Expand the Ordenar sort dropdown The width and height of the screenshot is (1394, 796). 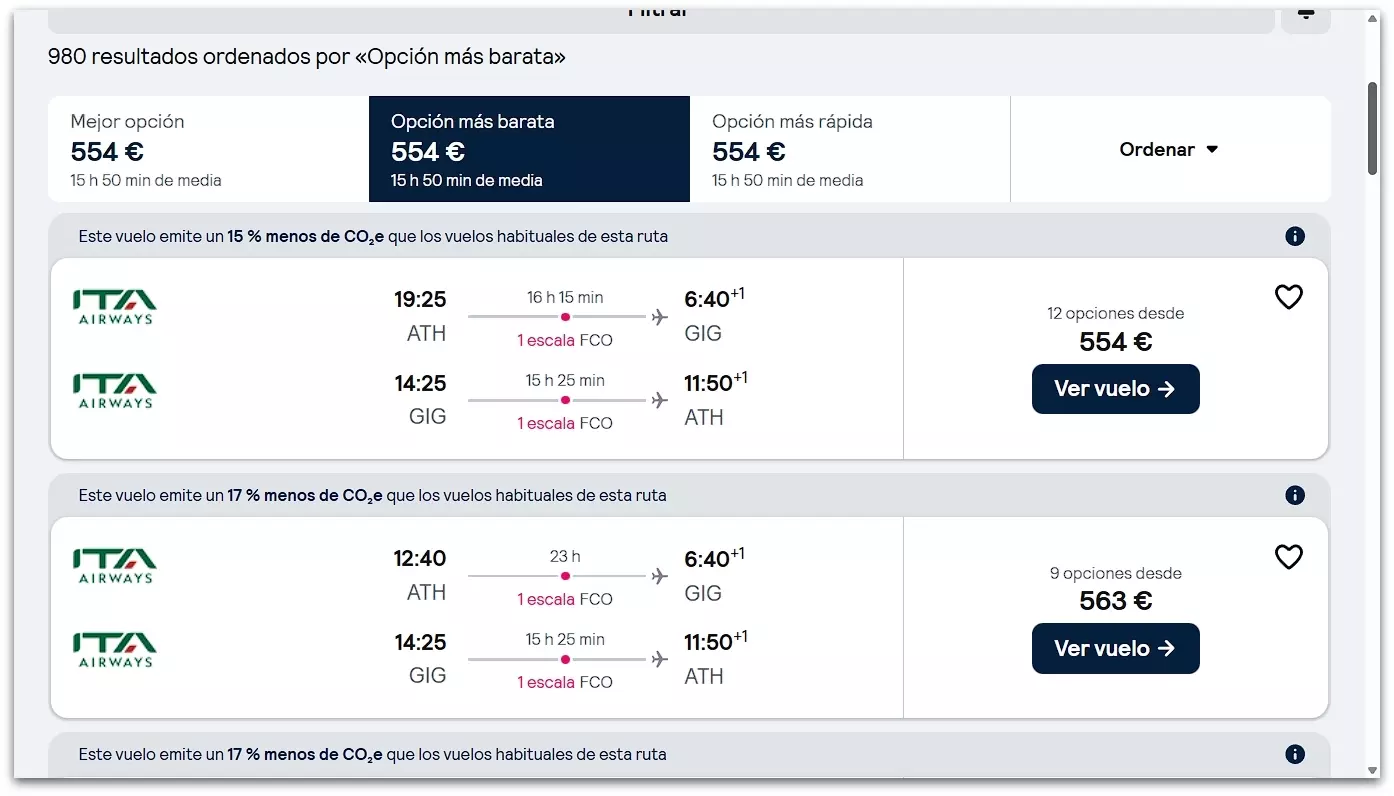pyautogui.click(x=1169, y=149)
